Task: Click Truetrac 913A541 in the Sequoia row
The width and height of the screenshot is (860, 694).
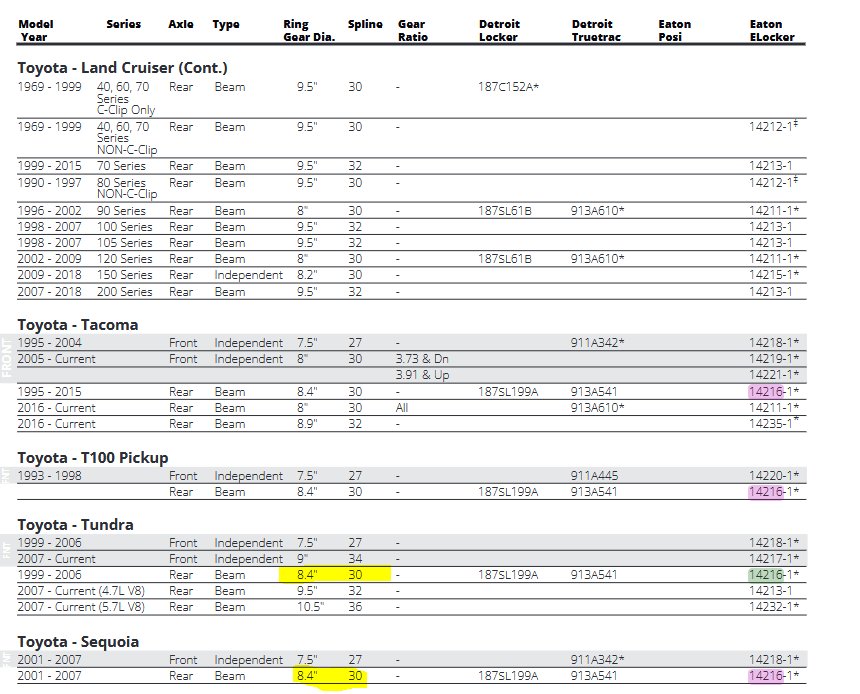Action: point(594,675)
